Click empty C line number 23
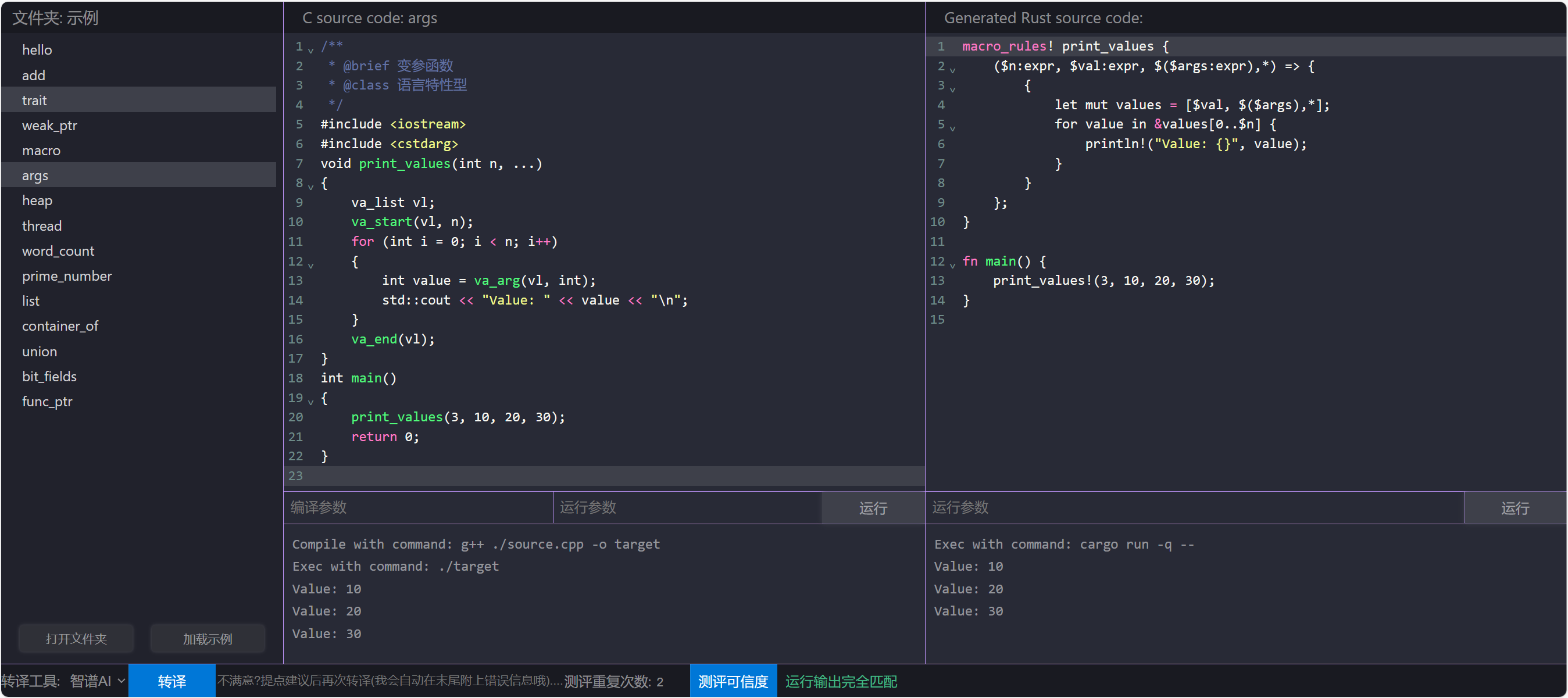 coord(295,476)
